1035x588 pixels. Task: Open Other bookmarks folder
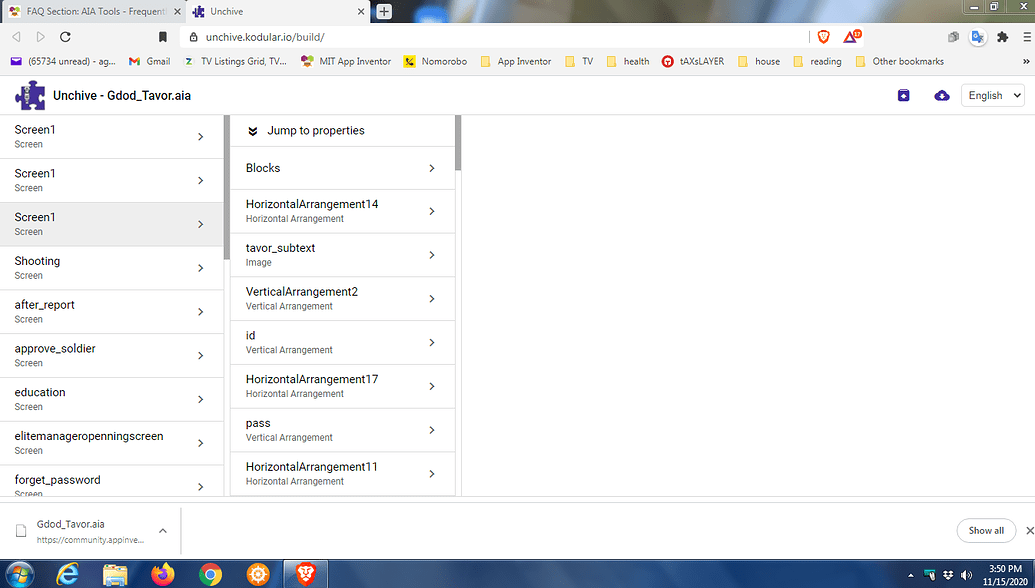tap(900, 61)
